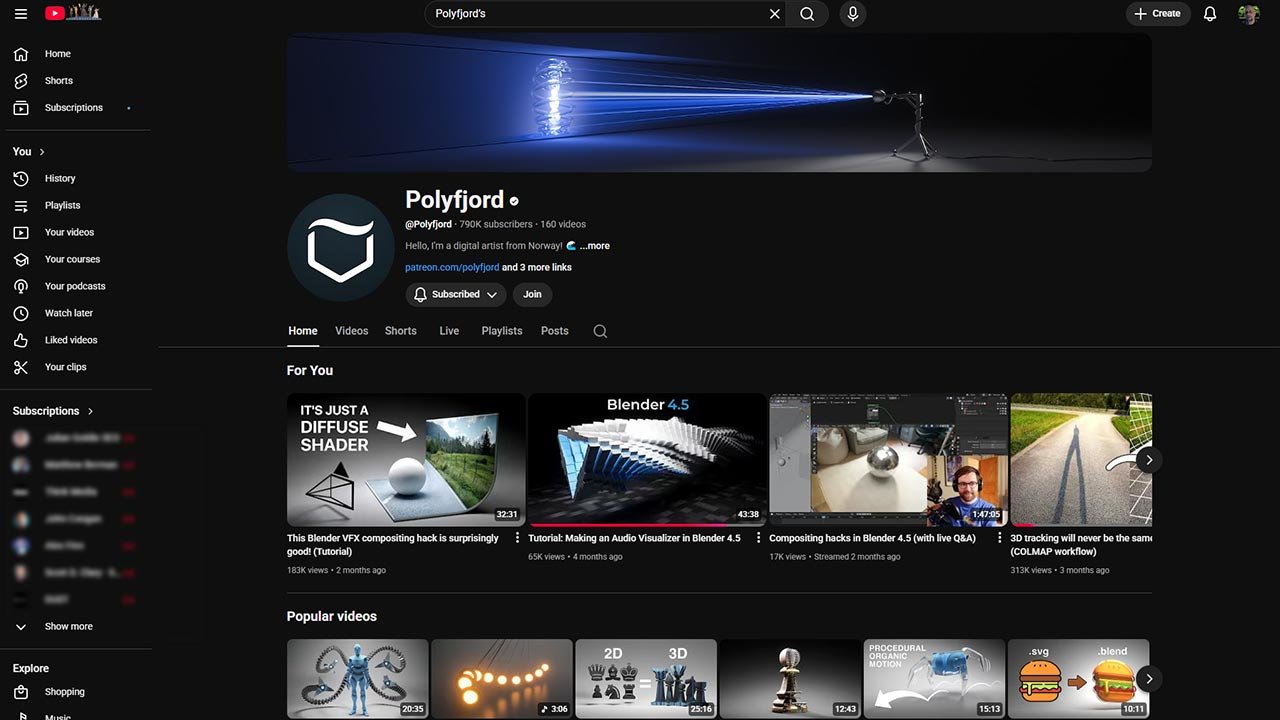Expand channel description with more

[595, 246]
